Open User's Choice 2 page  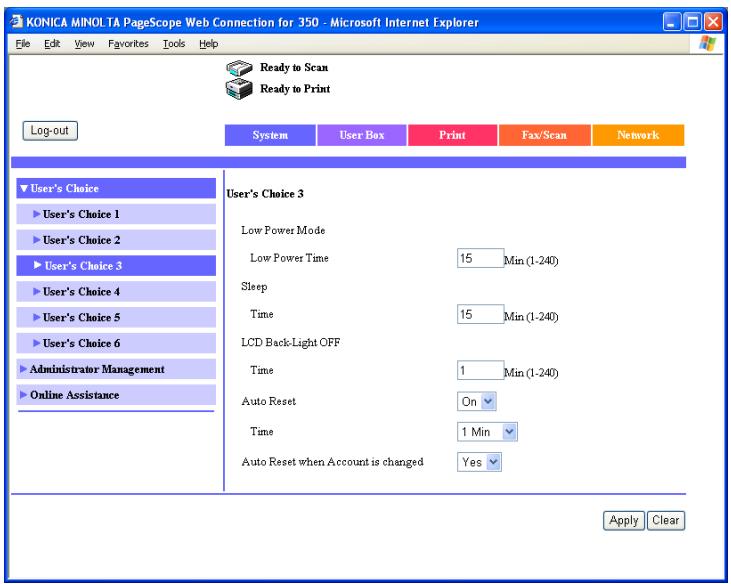[116, 240]
